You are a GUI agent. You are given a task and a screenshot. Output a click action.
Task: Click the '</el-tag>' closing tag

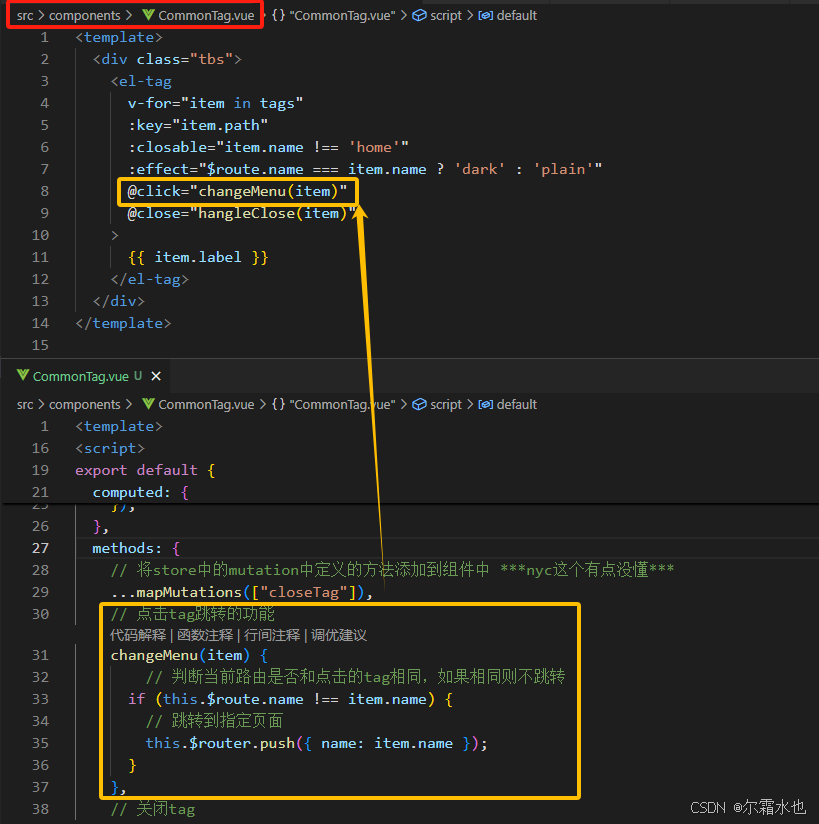[x=149, y=280]
